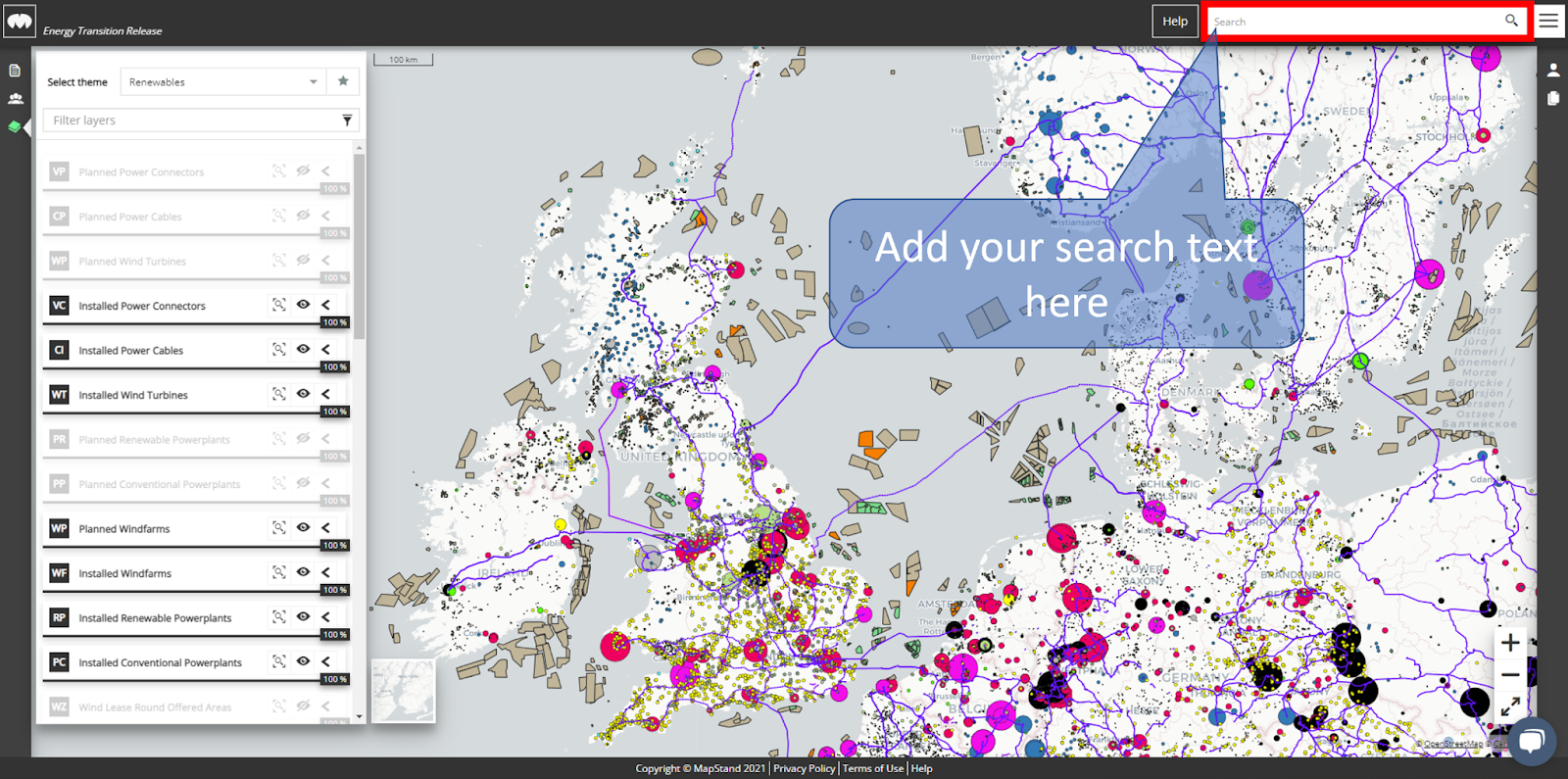Open the chat support bubble
This screenshot has width=1568, height=779.
1532,740
